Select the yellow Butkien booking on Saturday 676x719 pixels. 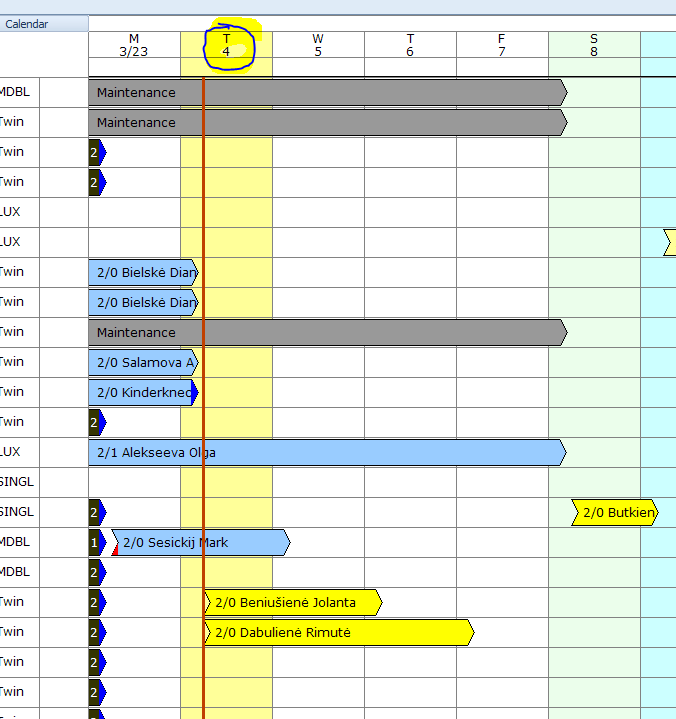pos(615,513)
